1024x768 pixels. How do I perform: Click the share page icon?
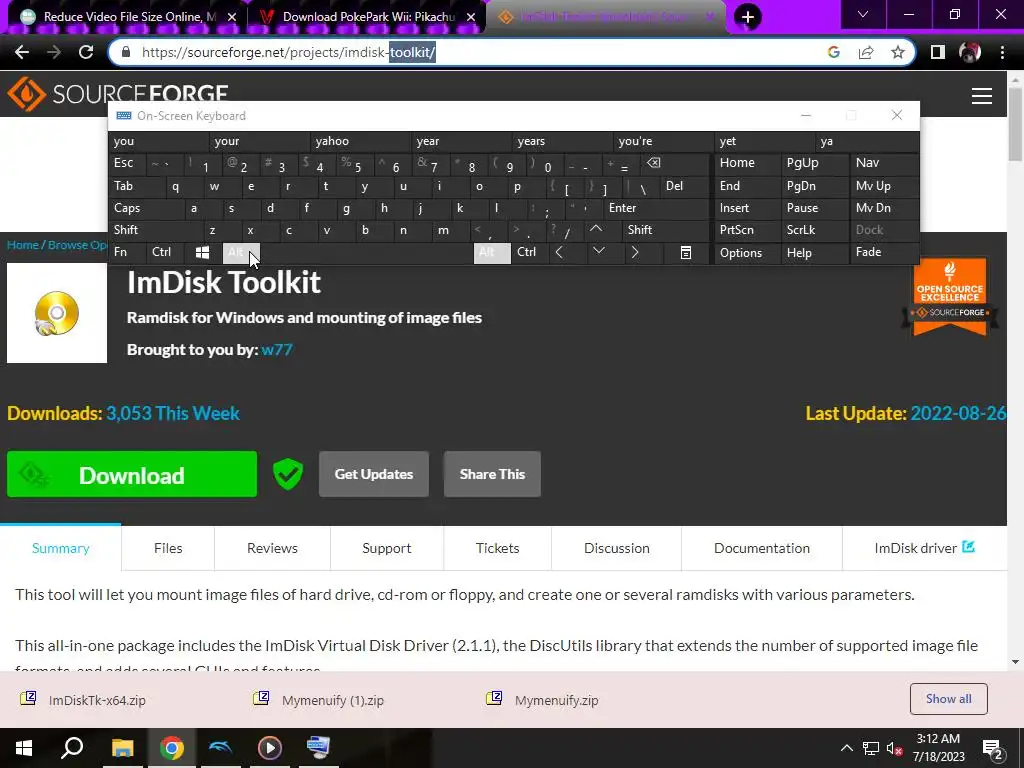(866, 52)
